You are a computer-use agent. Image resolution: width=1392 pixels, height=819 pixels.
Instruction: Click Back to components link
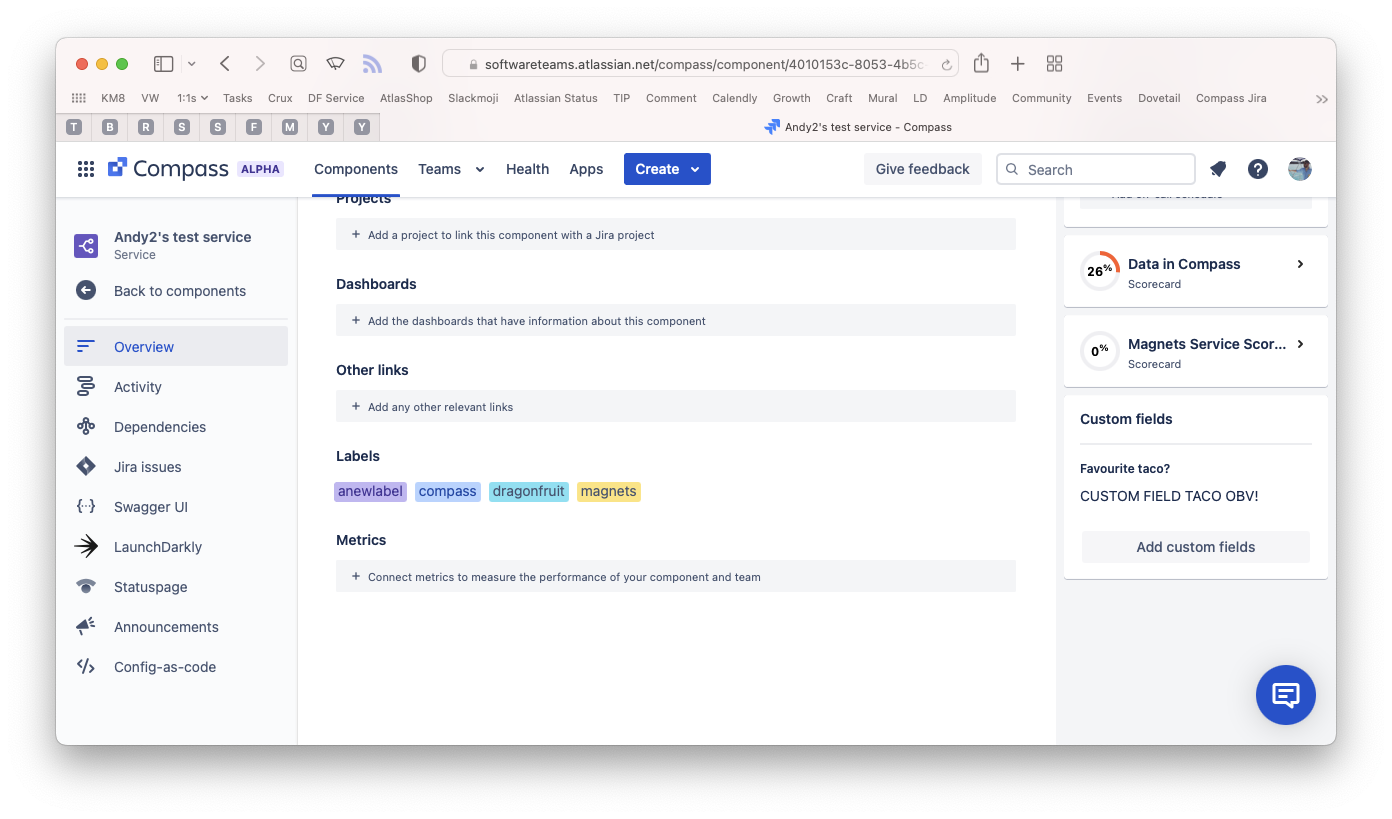tap(180, 291)
